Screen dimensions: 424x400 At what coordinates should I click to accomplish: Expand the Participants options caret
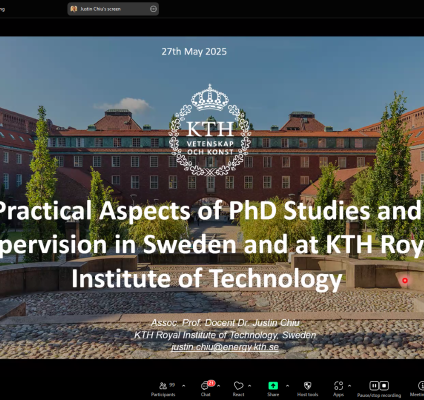[184, 386]
